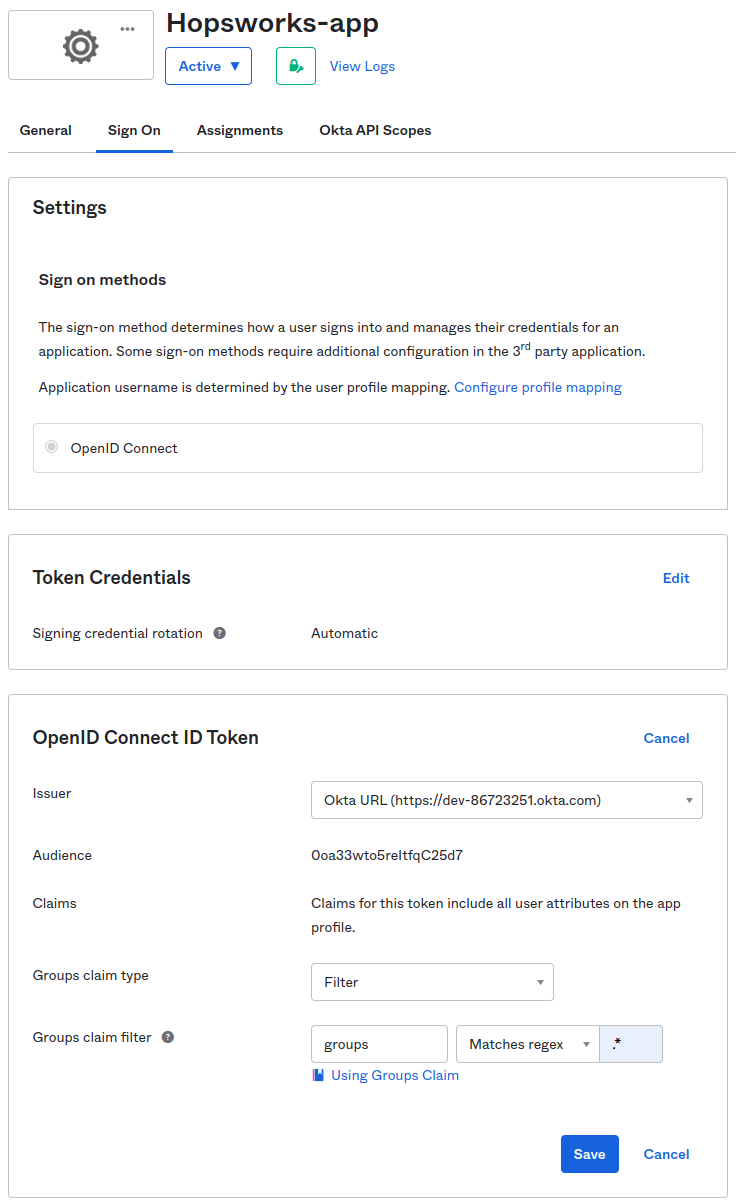The image size is (736, 1203).
Task: Open the Active status dropdown
Action: pos(208,66)
